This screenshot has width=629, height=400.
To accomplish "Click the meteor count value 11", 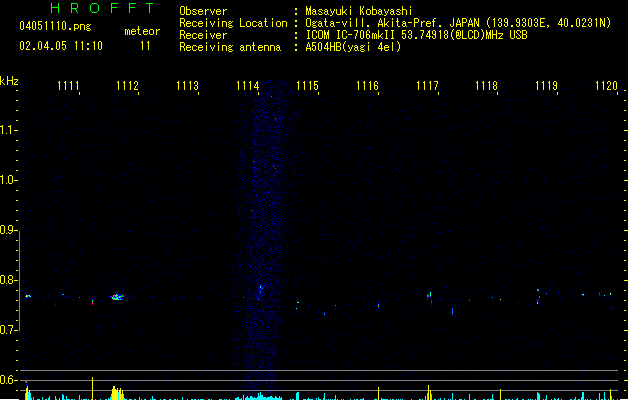I will 145,46.
